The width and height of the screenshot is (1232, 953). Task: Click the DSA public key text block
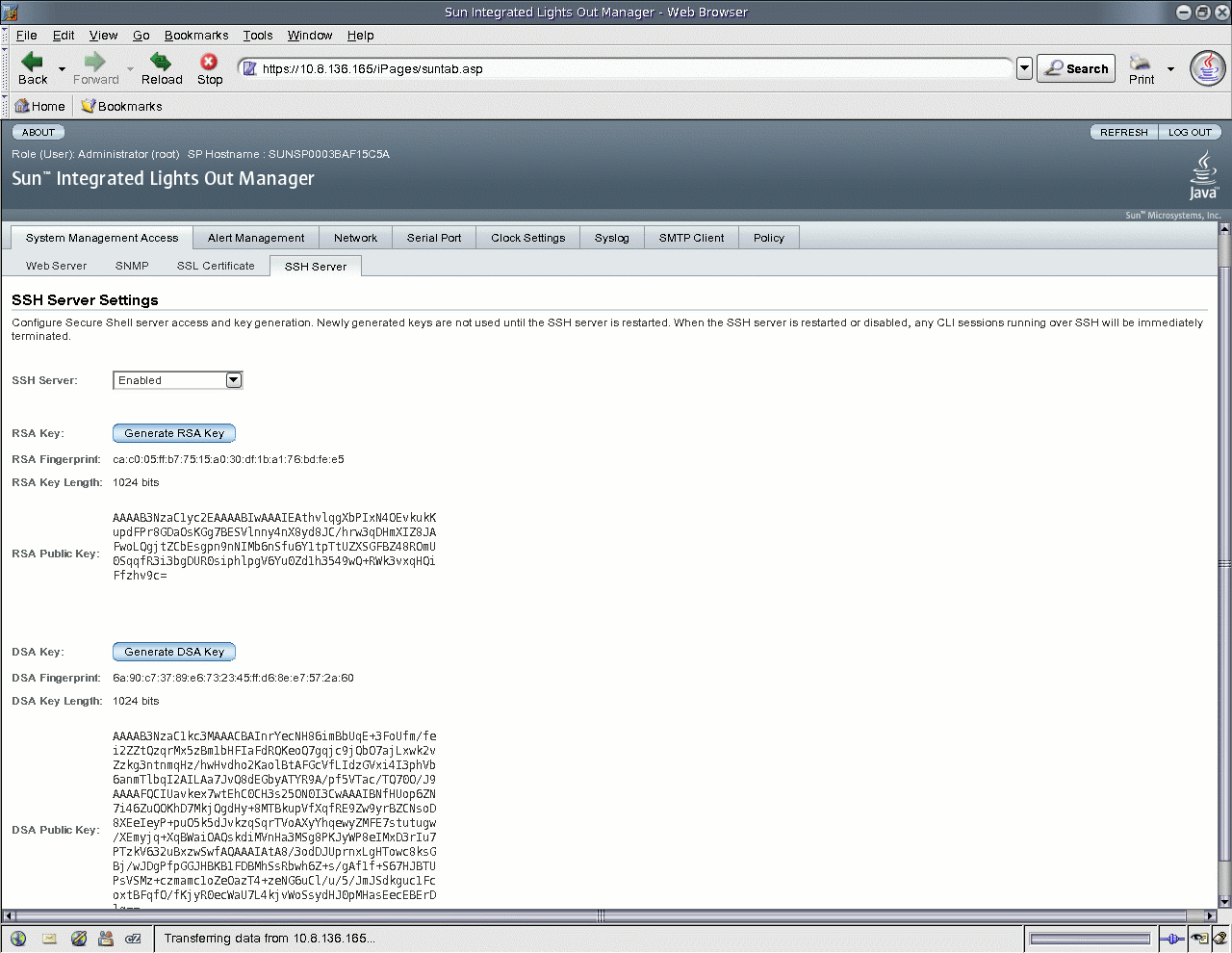(274, 821)
